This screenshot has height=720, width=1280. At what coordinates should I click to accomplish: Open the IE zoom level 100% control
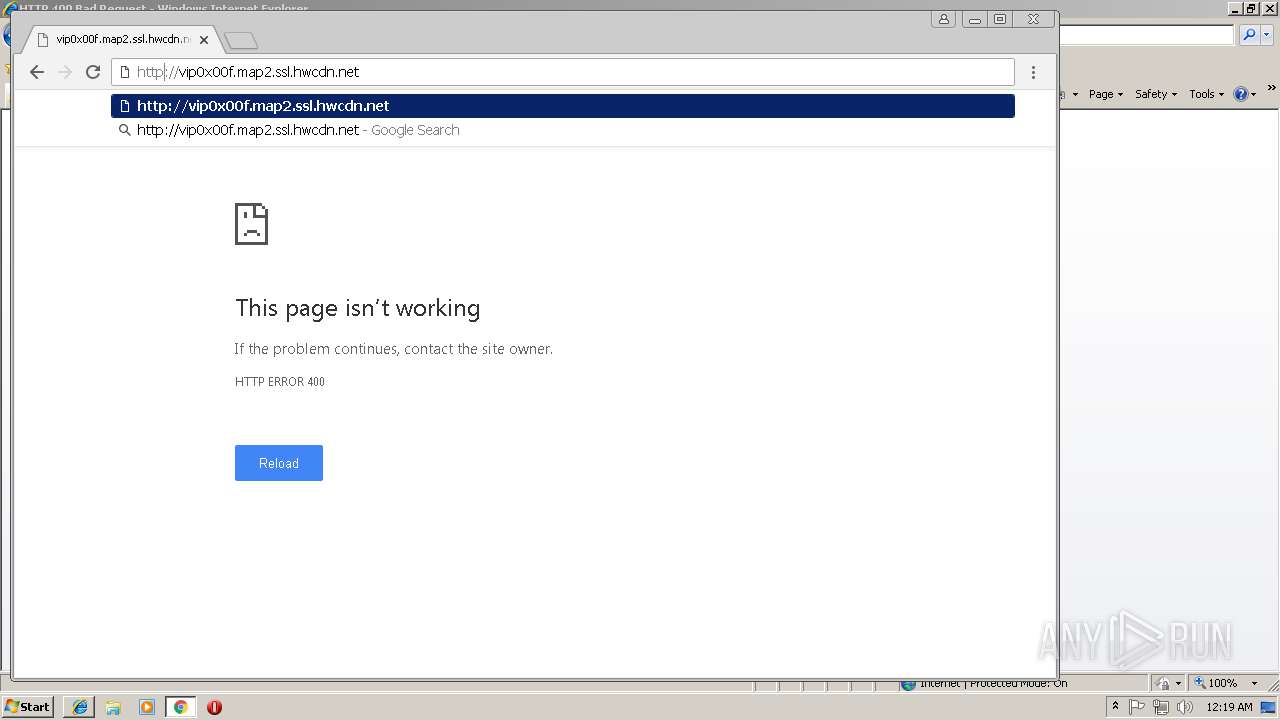coord(1226,683)
